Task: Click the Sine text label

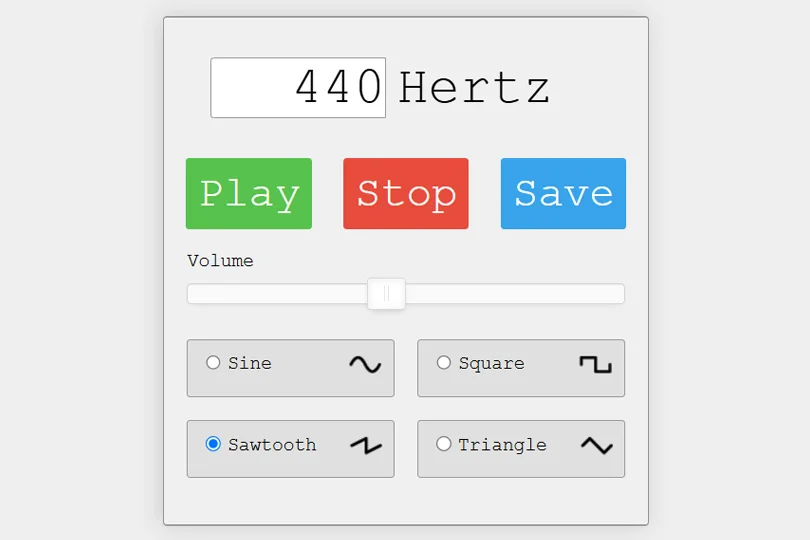Action: click(250, 363)
